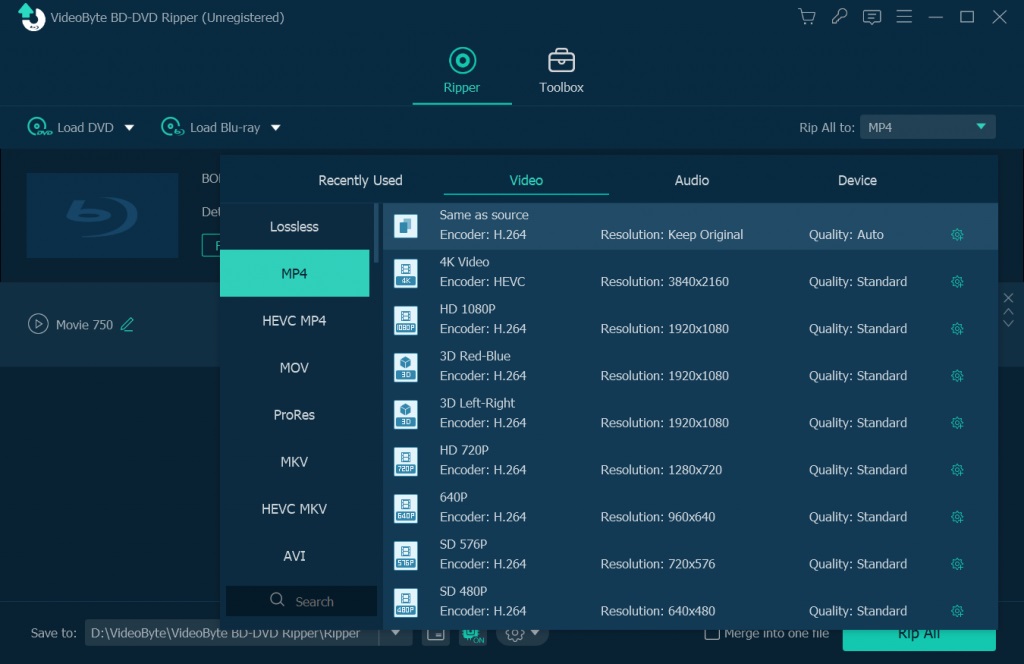Open the Toolbox section
This screenshot has width=1024, height=664.
click(560, 69)
